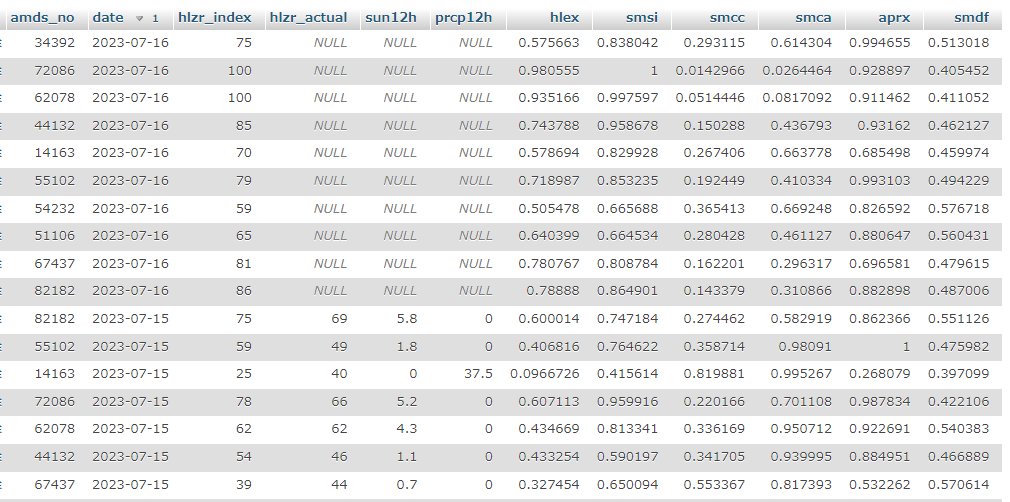Click the date column header

pyautogui.click(x=108, y=18)
